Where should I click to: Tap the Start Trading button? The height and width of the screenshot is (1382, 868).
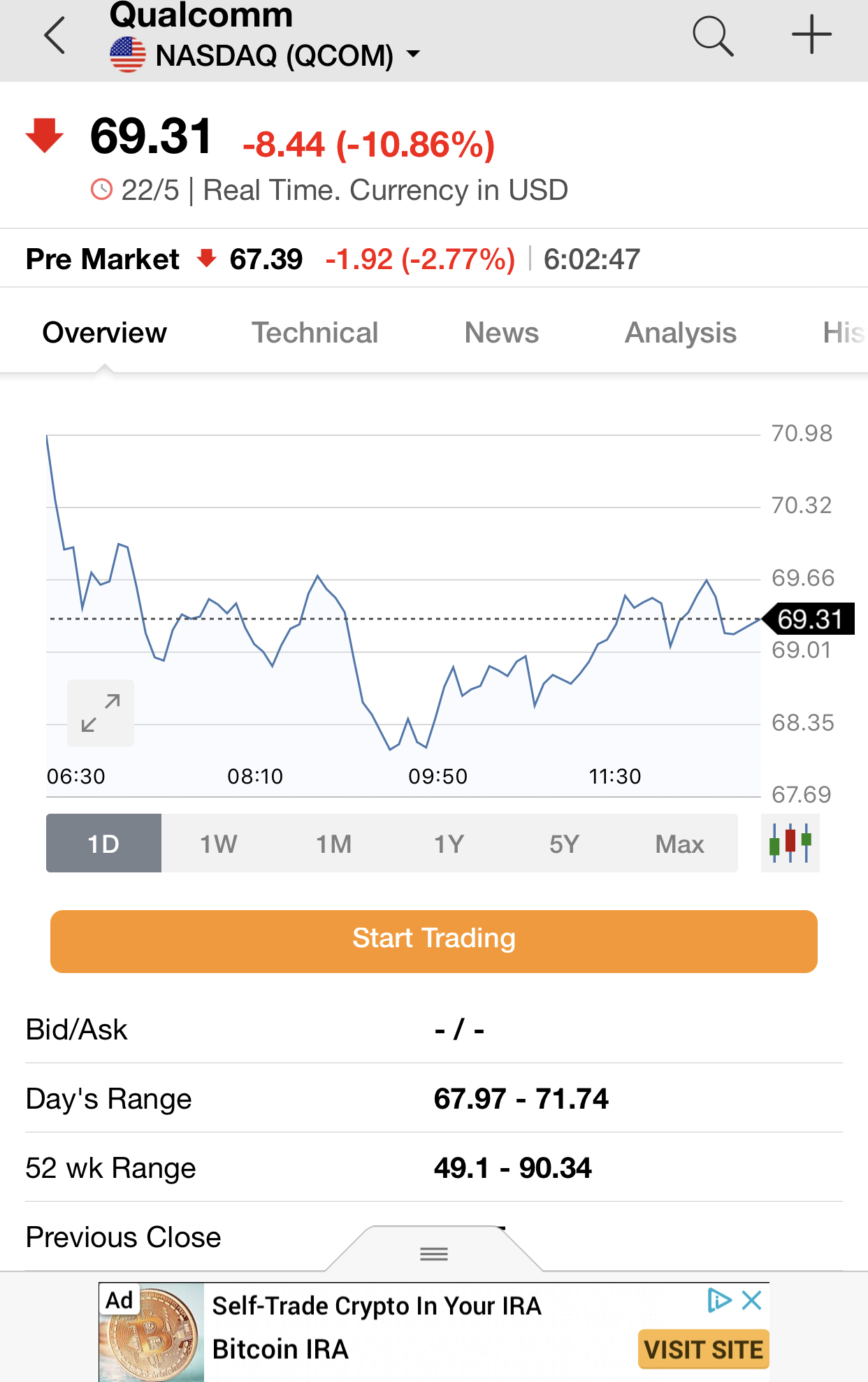point(434,941)
